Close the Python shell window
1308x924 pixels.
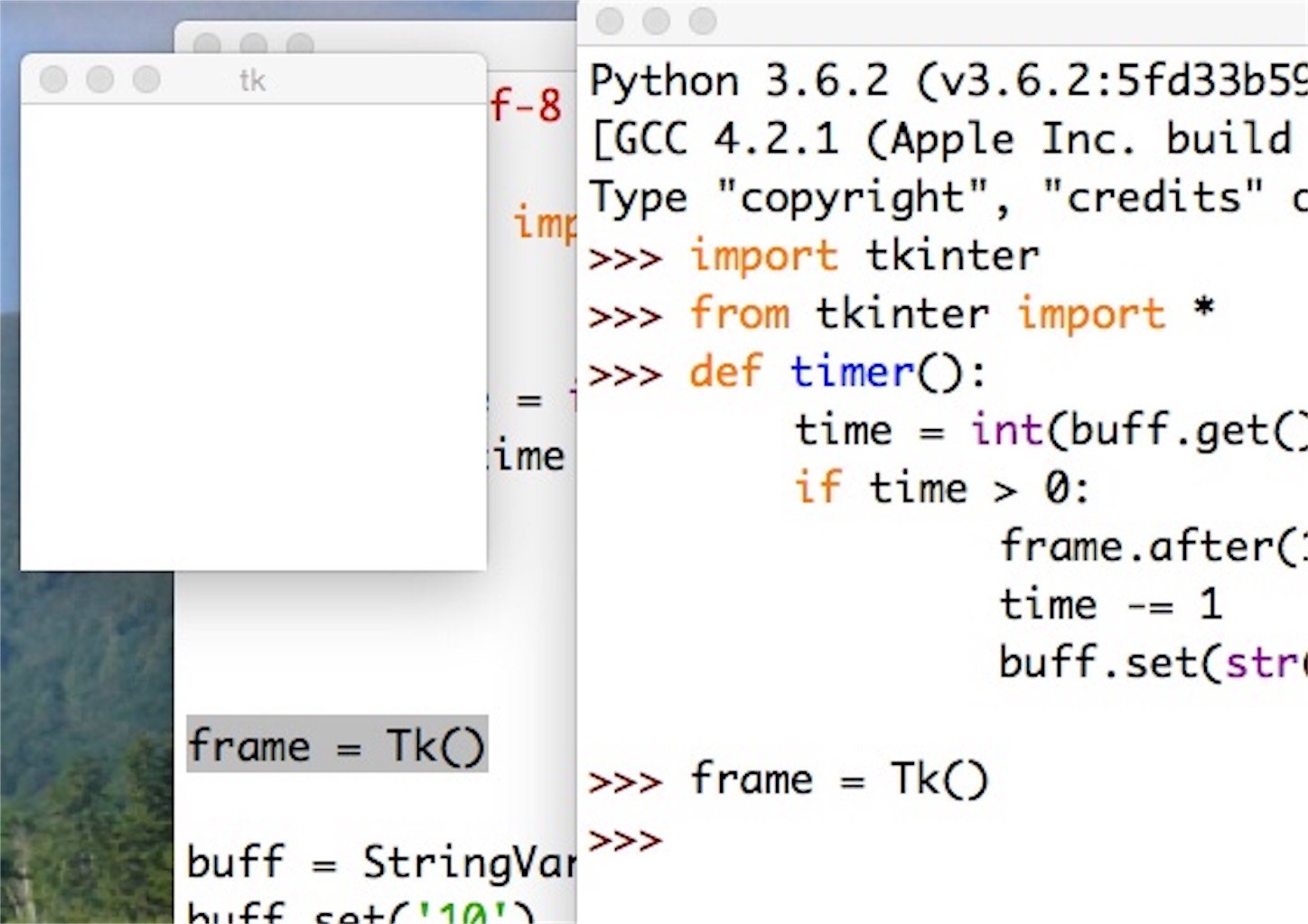611,21
